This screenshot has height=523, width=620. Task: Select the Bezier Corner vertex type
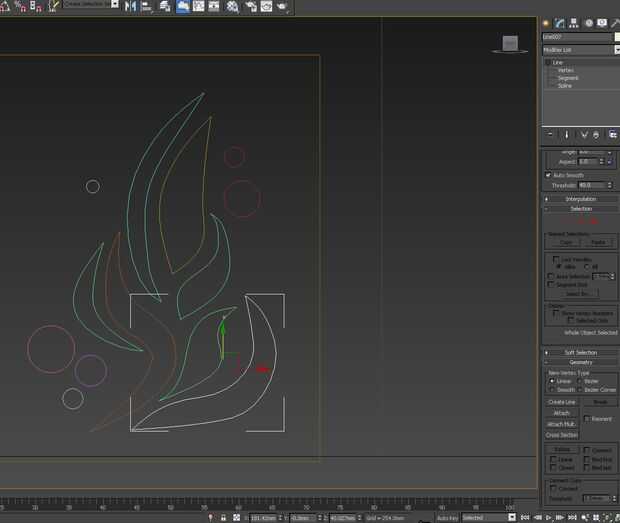[581, 389]
